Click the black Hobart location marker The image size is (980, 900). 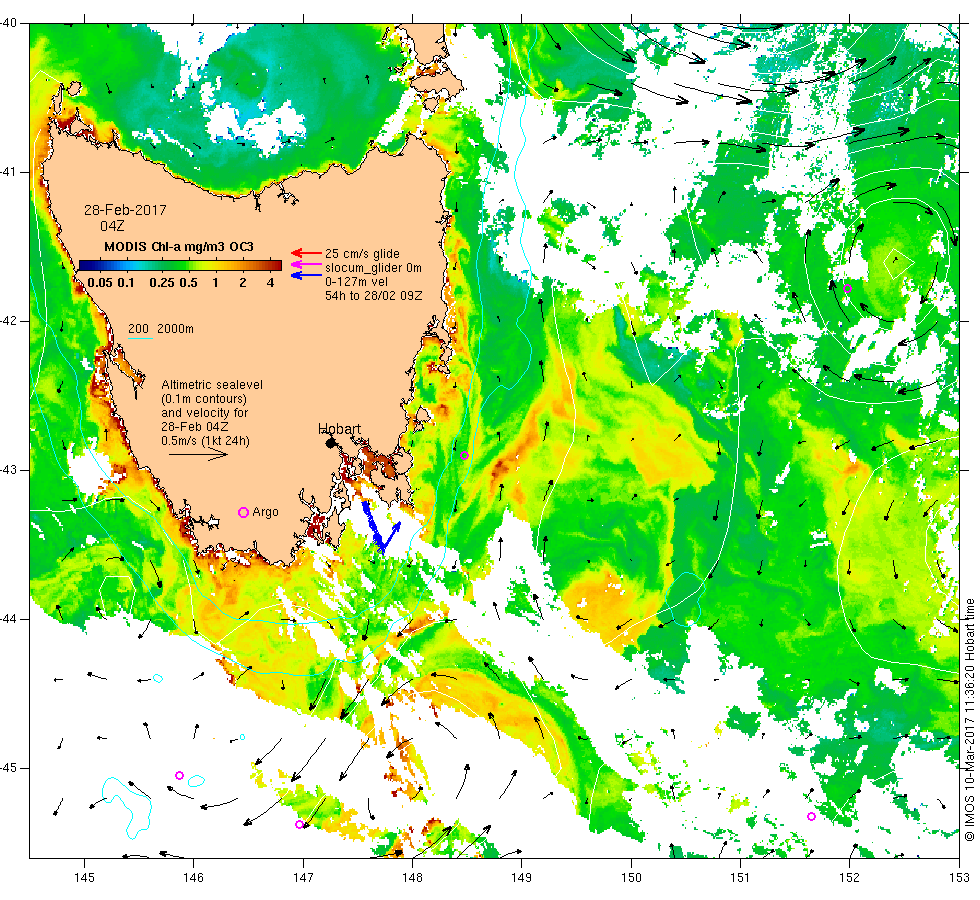click(331, 443)
